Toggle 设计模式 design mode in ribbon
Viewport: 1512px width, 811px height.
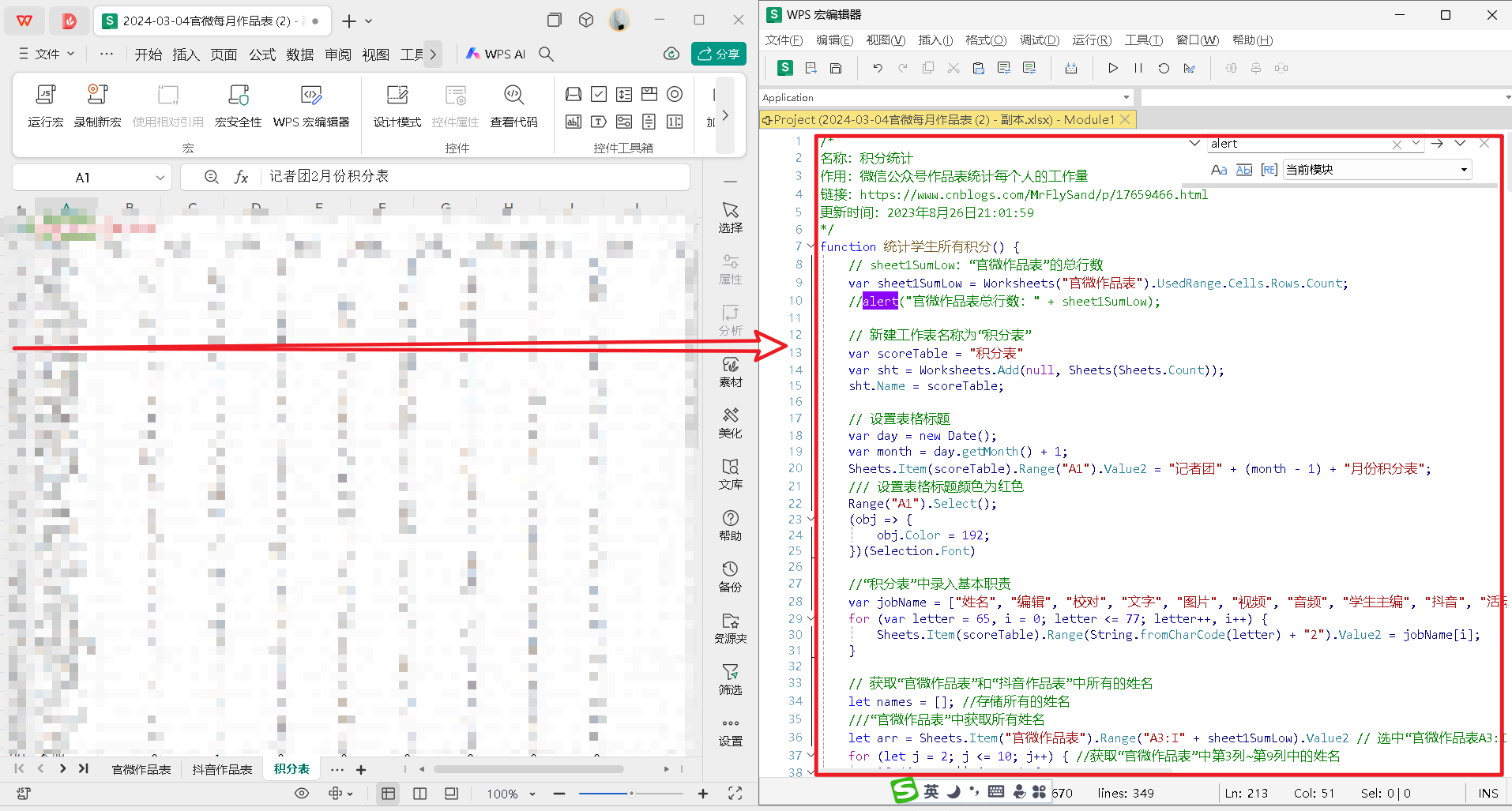[397, 105]
